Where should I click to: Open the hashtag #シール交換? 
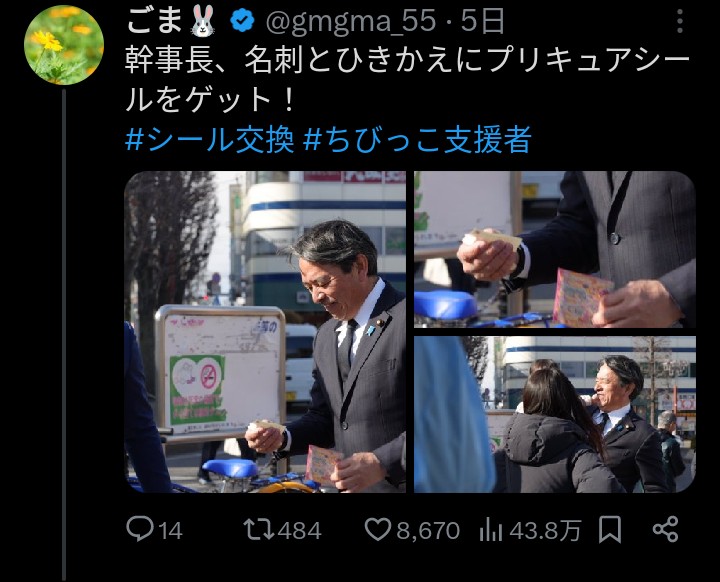tap(209, 139)
